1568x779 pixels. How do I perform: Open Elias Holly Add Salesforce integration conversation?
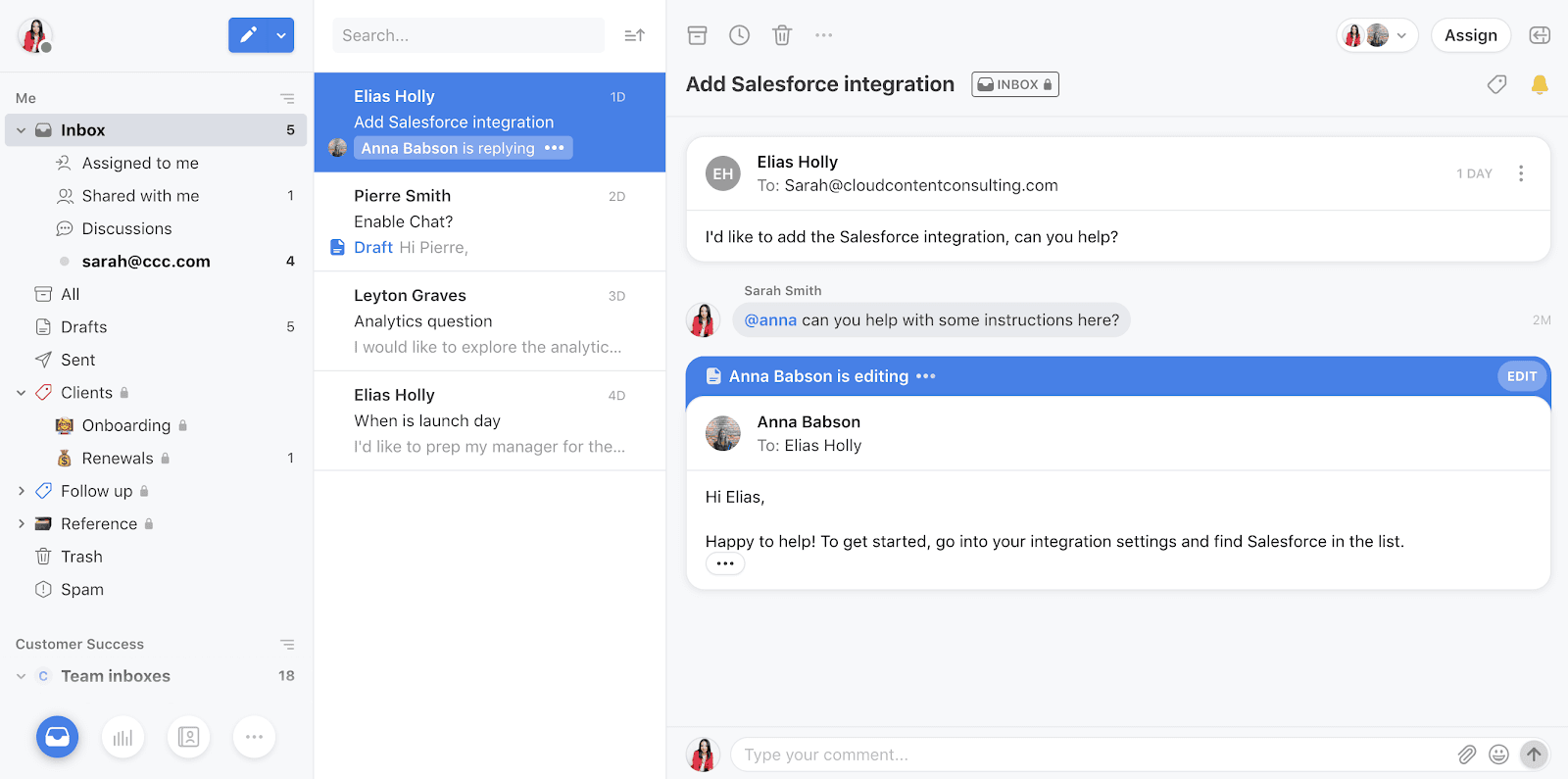[490, 122]
